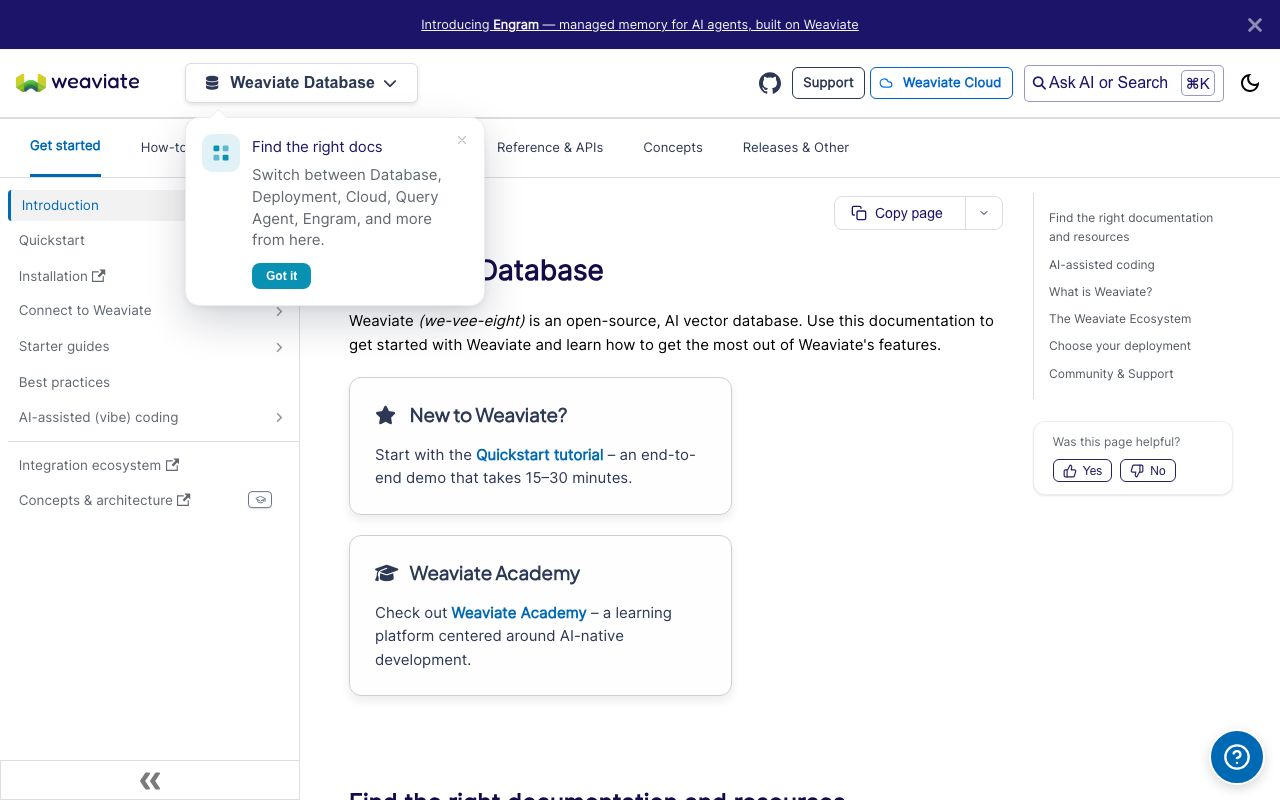Image resolution: width=1280 pixels, height=800 pixels.
Task: Open the Copy page options dropdown arrow
Action: click(x=984, y=213)
